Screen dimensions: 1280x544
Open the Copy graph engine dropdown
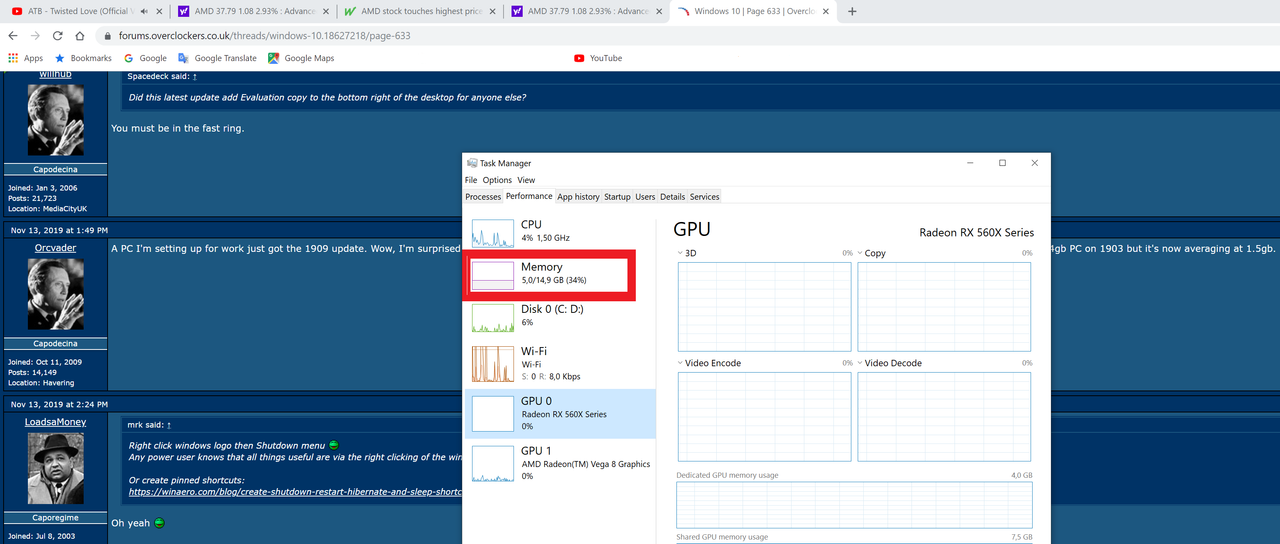click(861, 253)
